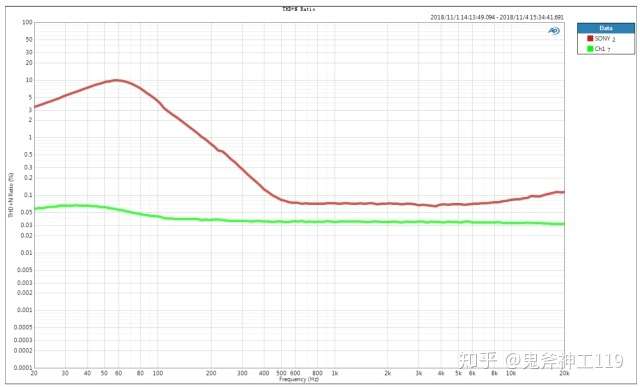640x387 pixels.
Task: Click the "100" frequency axis tick label
Action: (158, 373)
